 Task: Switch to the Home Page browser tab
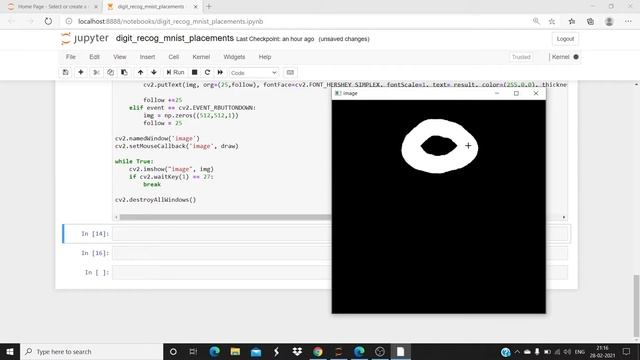[x=52, y=7]
